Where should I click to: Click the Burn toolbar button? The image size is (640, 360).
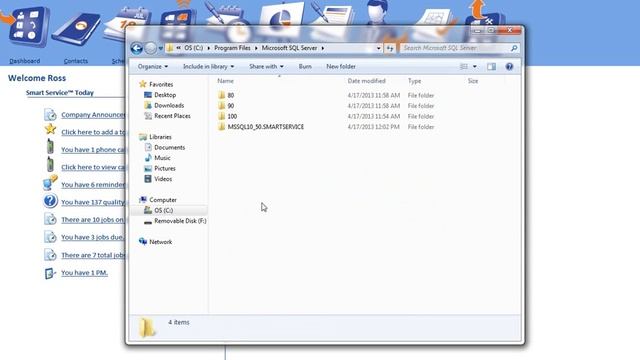(305, 66)
